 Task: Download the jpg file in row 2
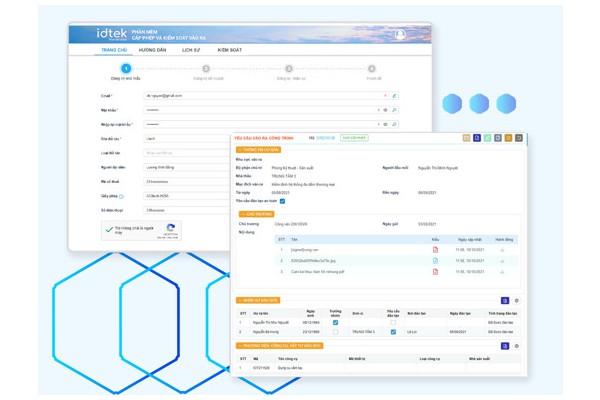pos(502,261)
